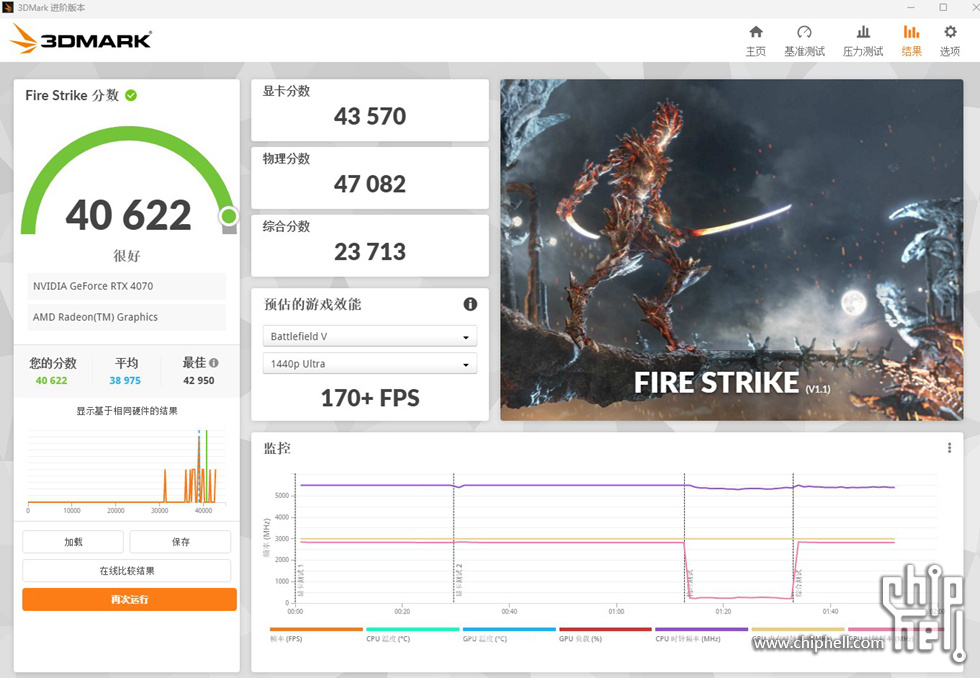
Task: Open the Battlefield V game dropdown
Action: pyautogui.click(x=370, y=336)
